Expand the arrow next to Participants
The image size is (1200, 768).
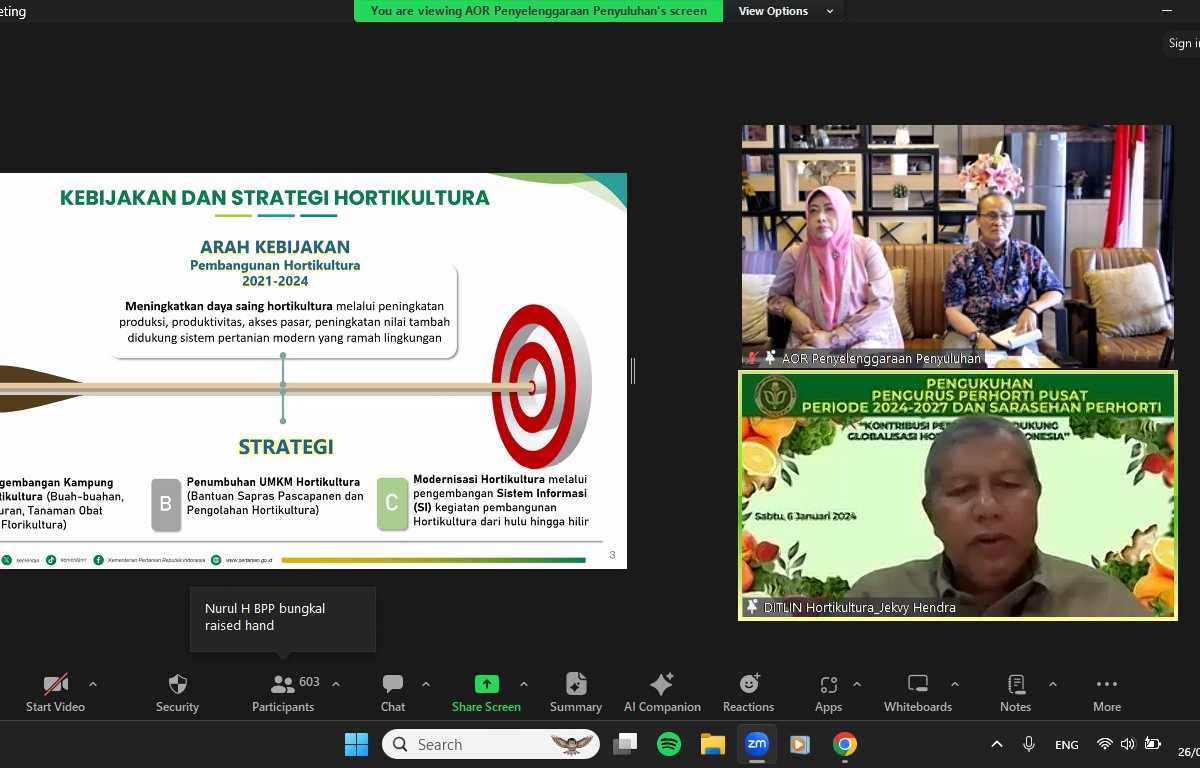coord(336,685)
